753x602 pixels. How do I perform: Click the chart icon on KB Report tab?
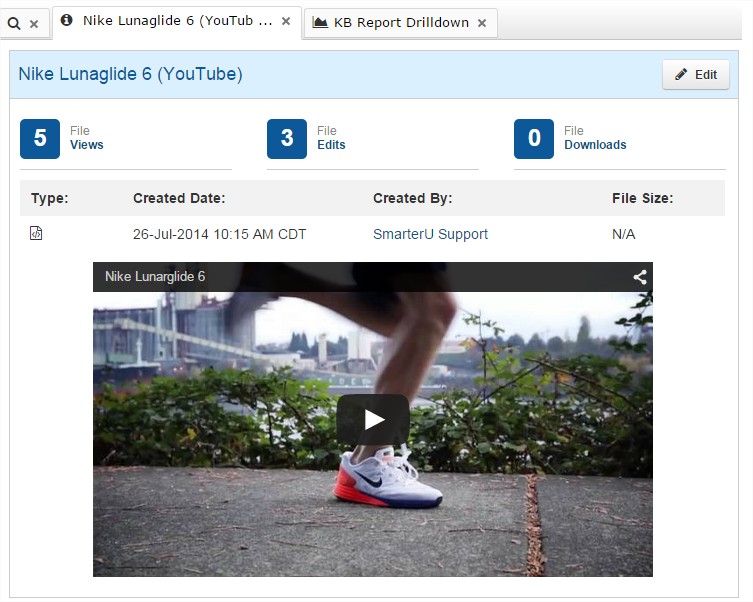pos(320,22)
